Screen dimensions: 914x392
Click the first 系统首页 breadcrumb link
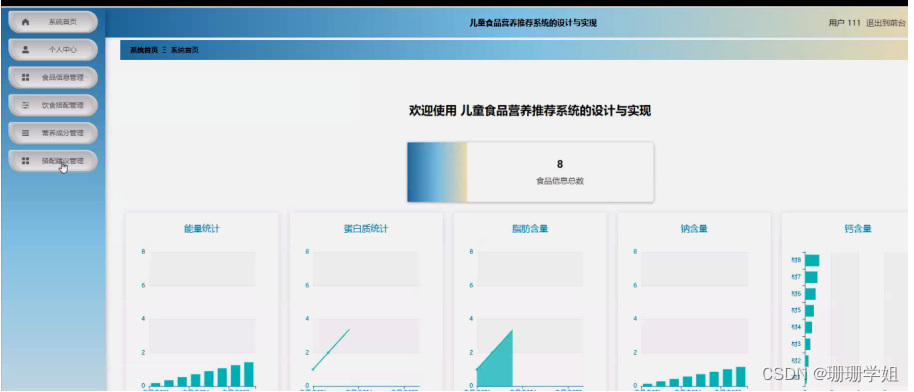tap(143, 50)
